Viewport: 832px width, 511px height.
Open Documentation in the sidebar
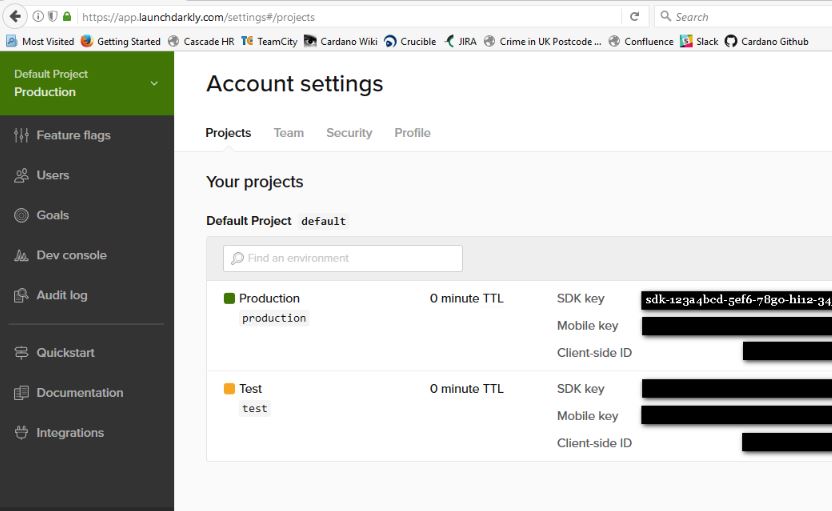point(80,393)
